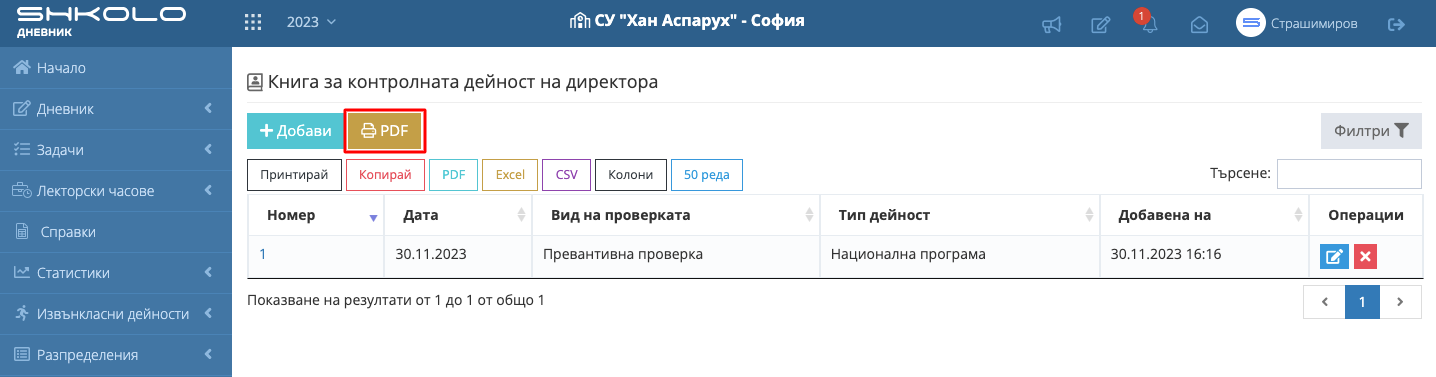Screen dimensions: 1436x377
Task: Go to Начало in the sidebar
Action: pyautogui.click(x=116, y=68)
